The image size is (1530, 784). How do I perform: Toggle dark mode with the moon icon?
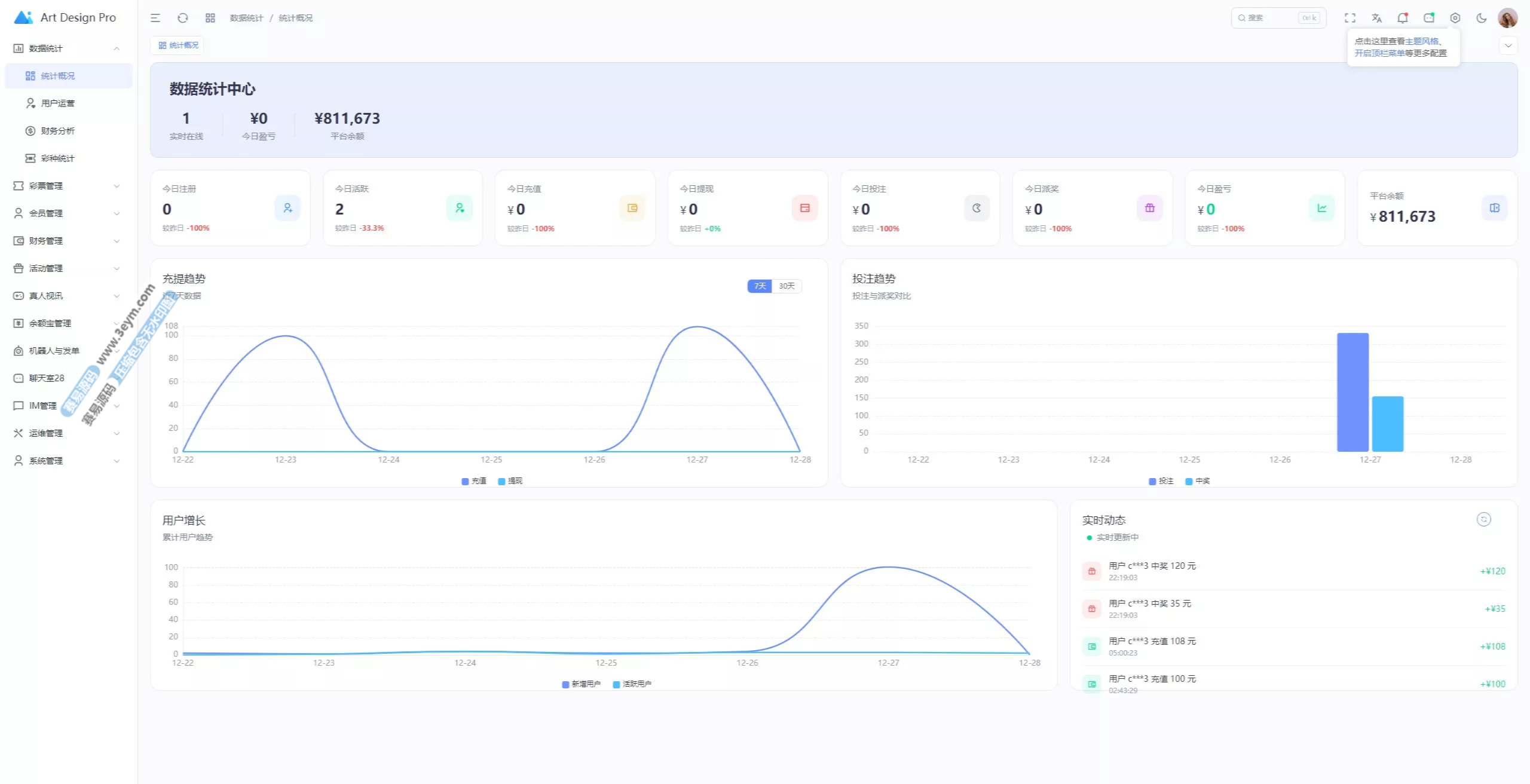[1482, 18]
